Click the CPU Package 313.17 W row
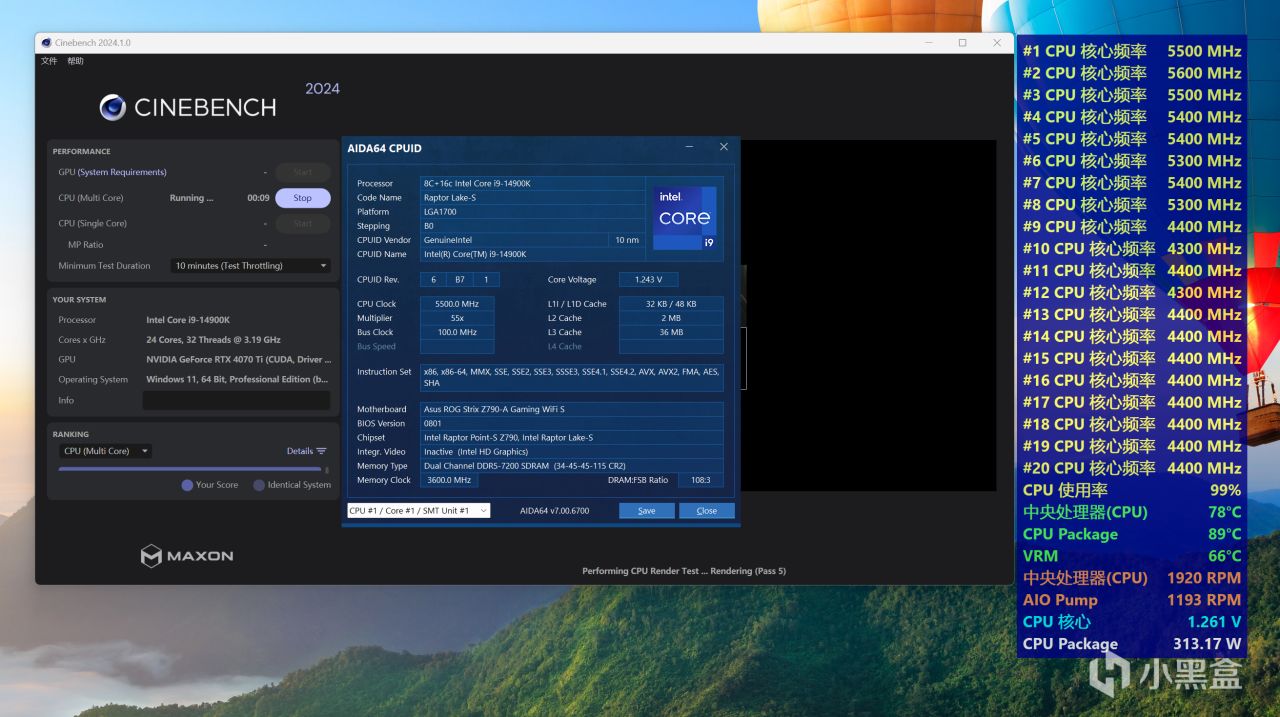Image resolution: width=1280 pixels, height=717 pixels. pyautogui.click(x=1132, y=644)
